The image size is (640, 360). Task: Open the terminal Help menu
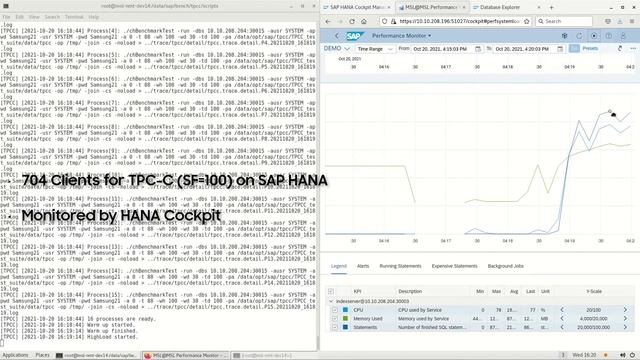tap(93, 17)
